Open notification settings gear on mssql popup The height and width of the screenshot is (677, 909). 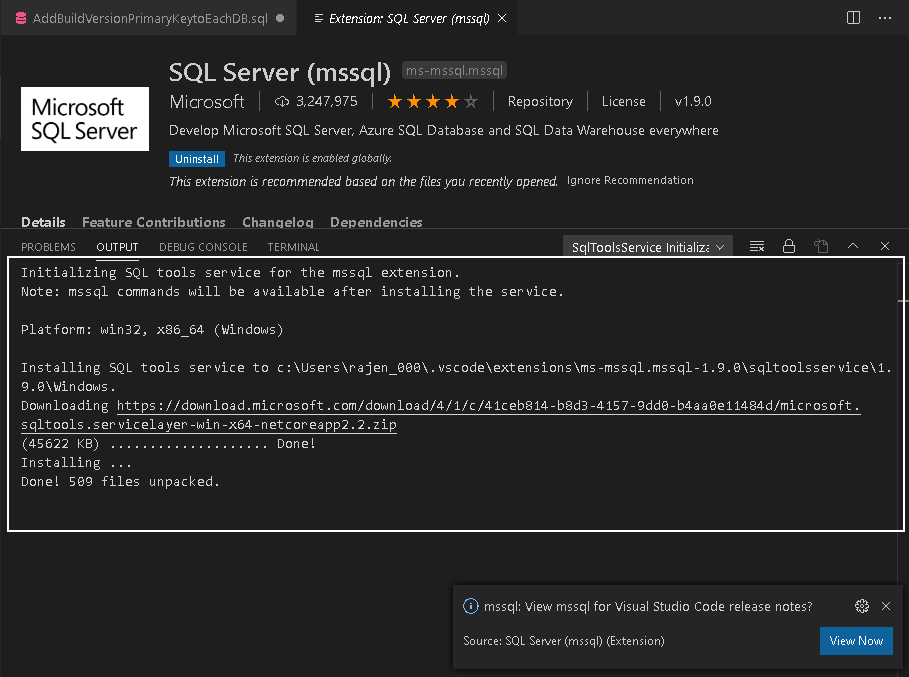tap(861, 606)
